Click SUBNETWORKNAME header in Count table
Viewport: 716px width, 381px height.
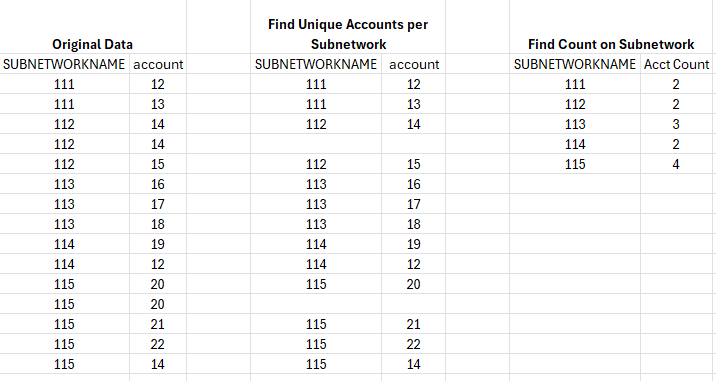tap(575, 64)
